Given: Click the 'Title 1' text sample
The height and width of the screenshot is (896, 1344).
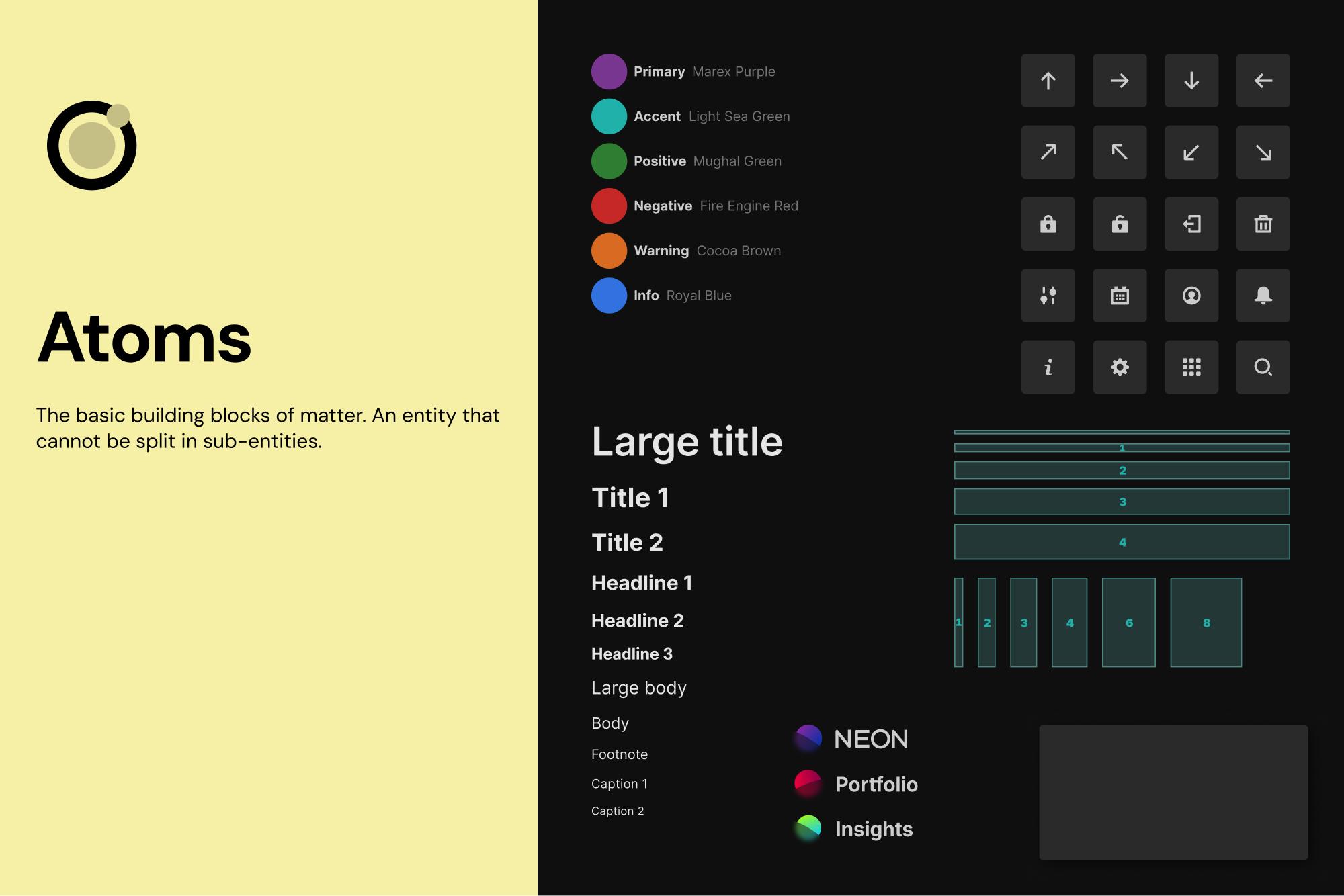Looking at the screenshot, I should coord(630,498).
